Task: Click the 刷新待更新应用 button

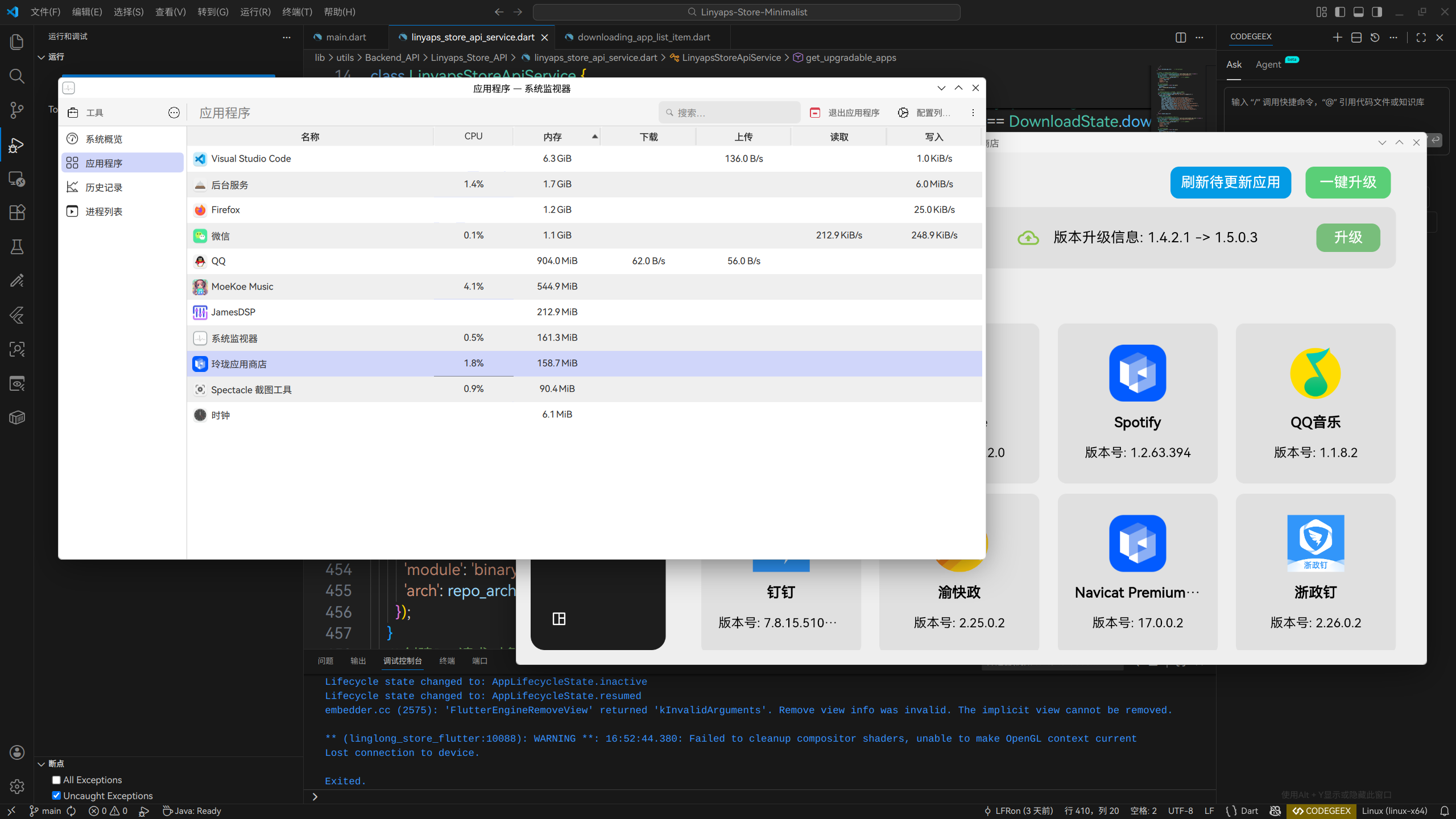Action: (1231, 183)
